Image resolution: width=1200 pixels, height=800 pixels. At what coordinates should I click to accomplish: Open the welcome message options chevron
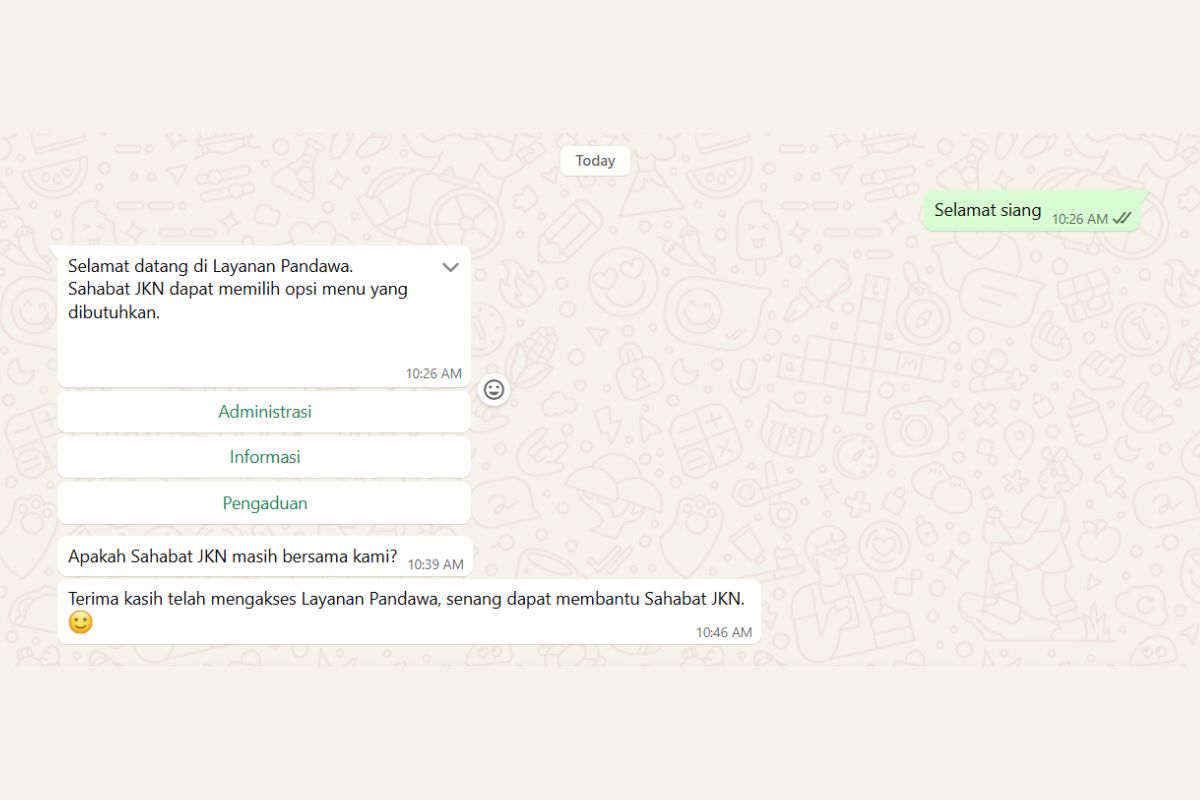[450, 267]
